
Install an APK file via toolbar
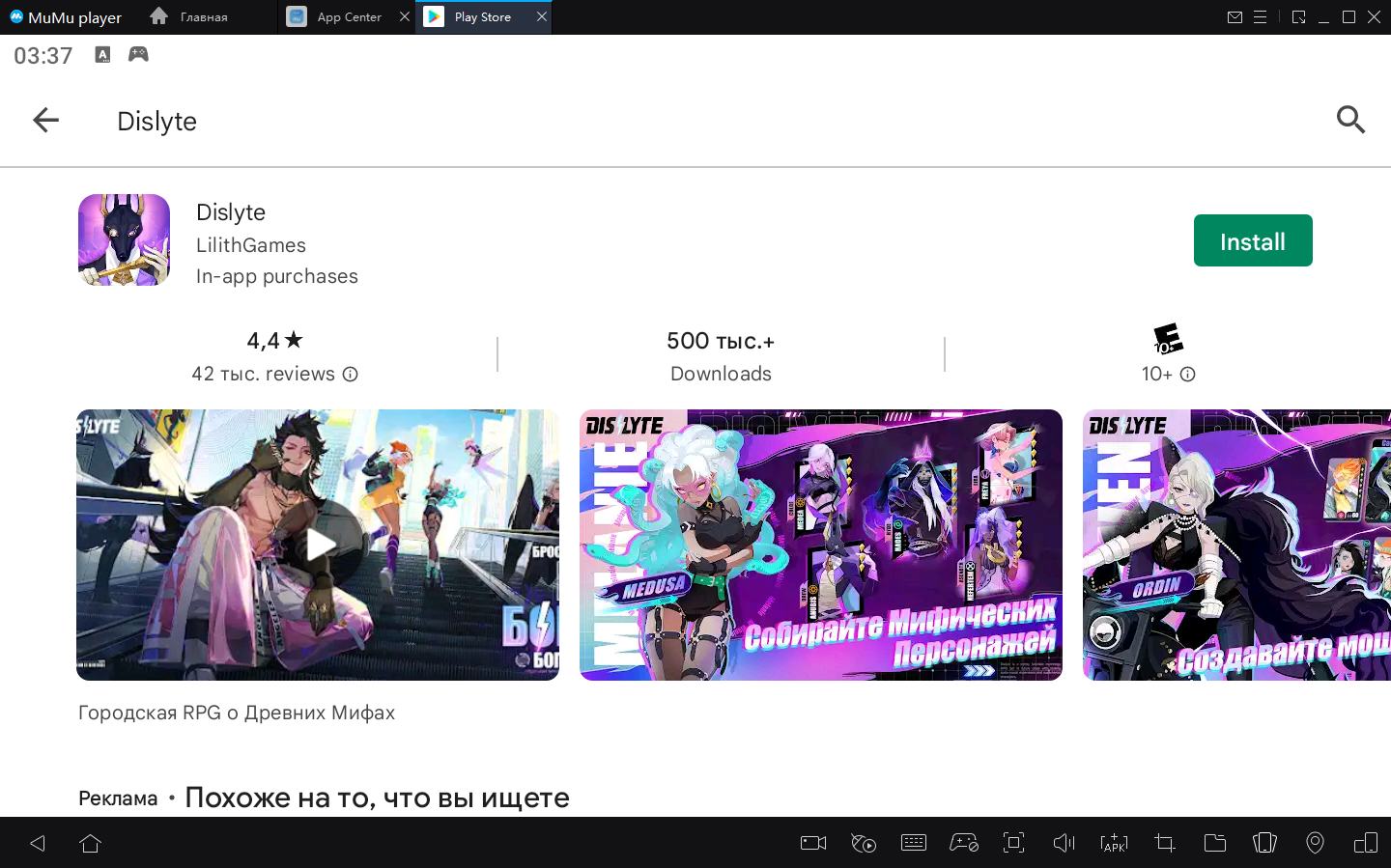point(1114,843)
